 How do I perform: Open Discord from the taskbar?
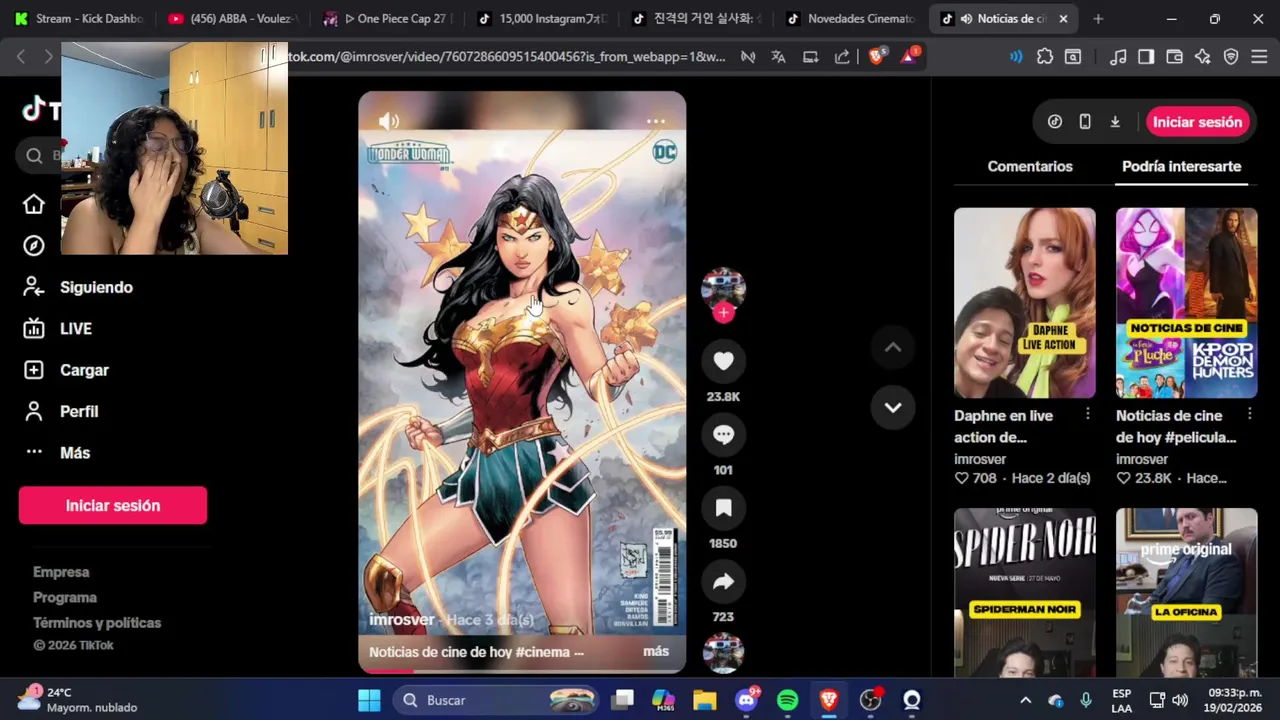[746, 700]
